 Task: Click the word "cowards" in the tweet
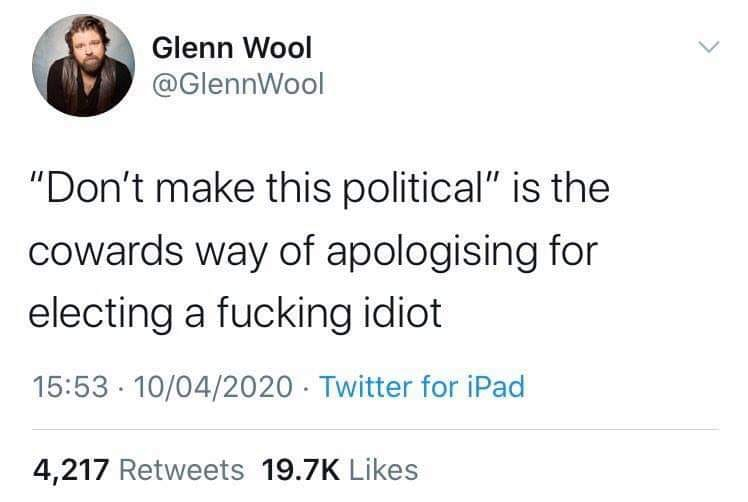point(106,251)
